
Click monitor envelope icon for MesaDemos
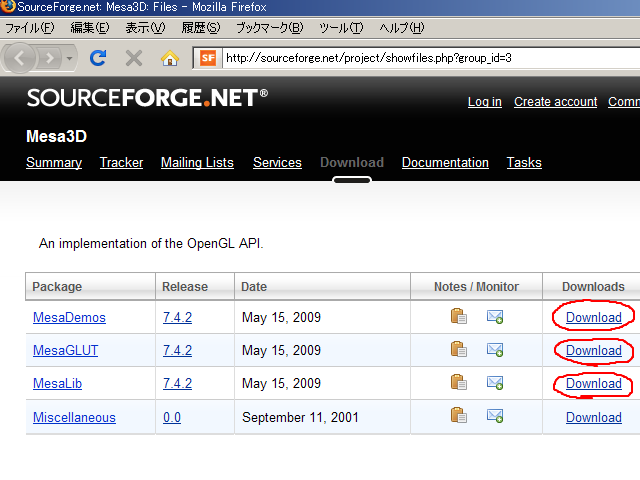(x=495, y=317)
